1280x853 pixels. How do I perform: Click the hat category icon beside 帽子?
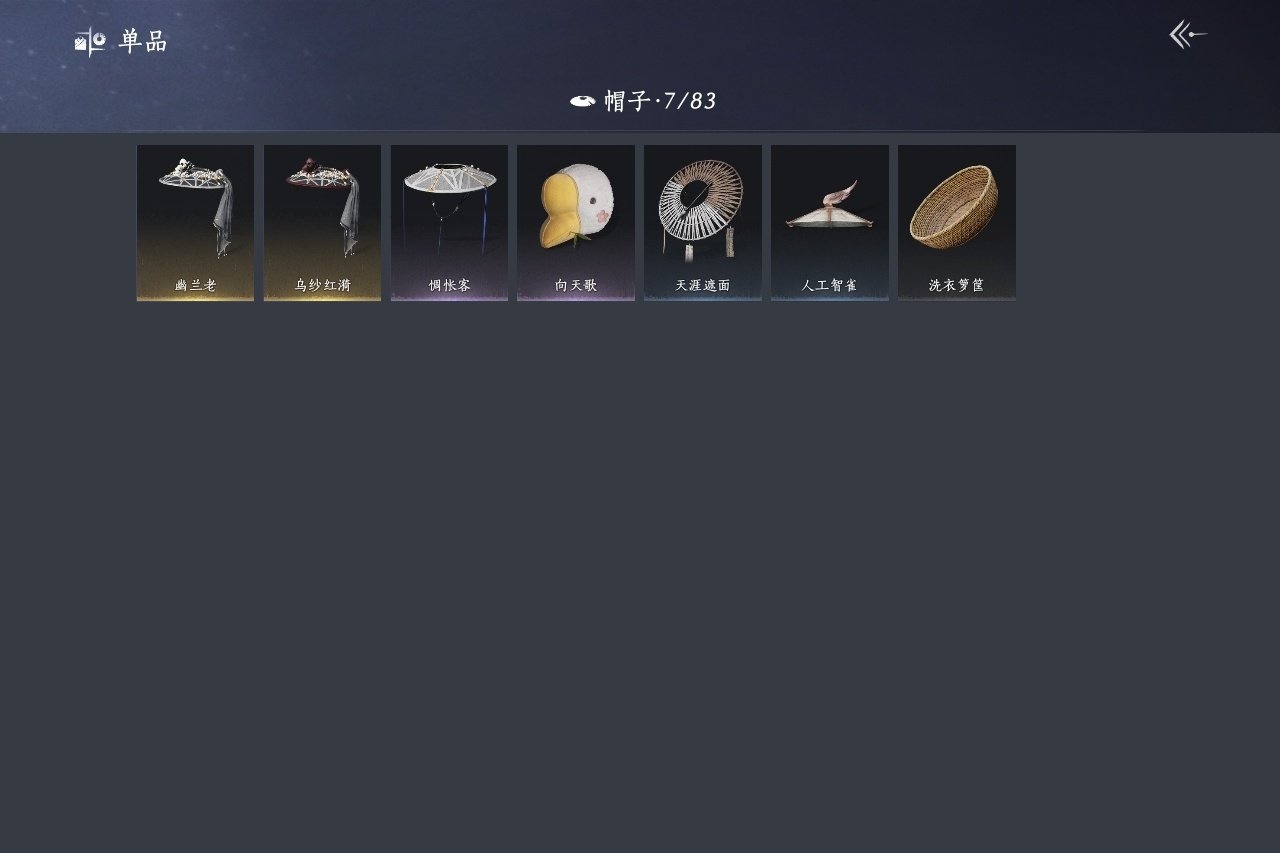(x=582, y=101)
